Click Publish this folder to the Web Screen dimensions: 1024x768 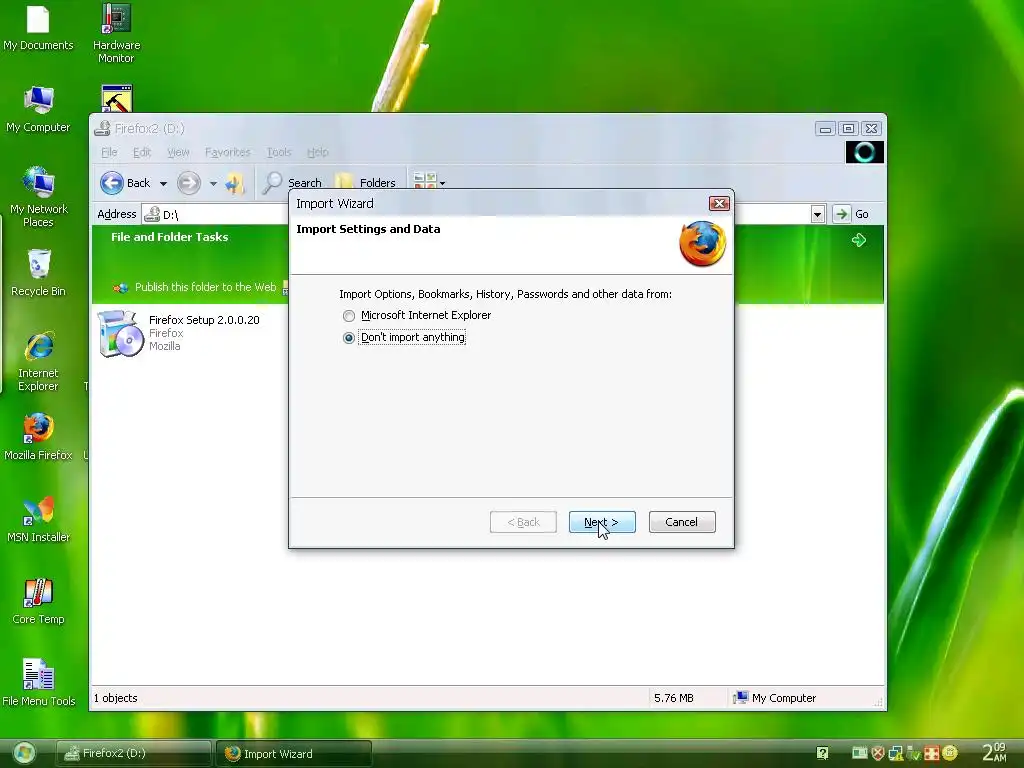tap(205, 287)
